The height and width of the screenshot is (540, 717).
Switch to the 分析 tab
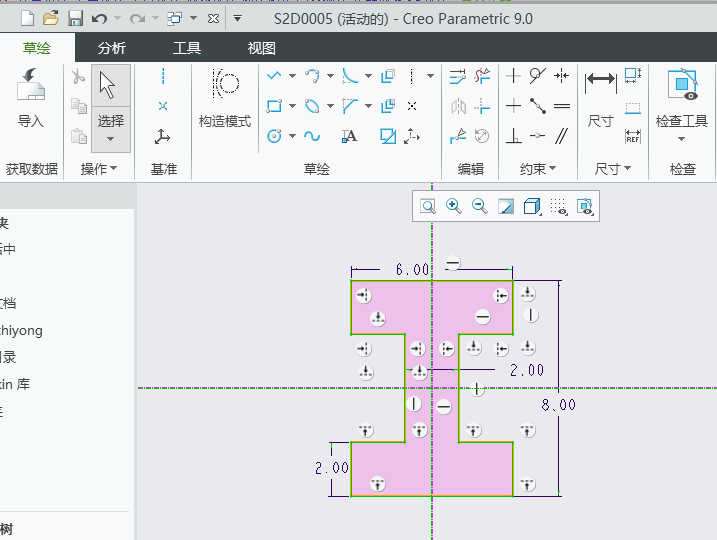112,48
